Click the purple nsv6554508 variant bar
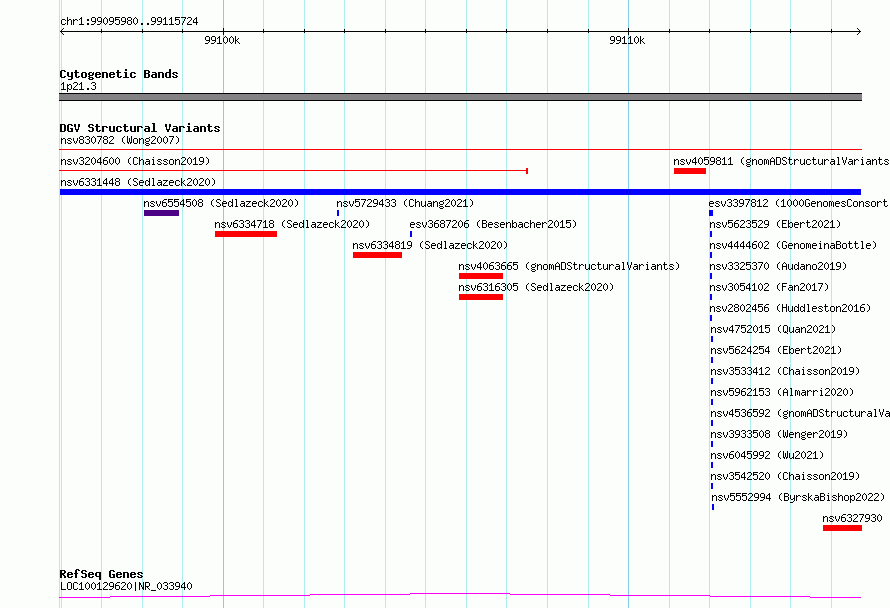Screen dimensions: 890x608 click(161, 213)
